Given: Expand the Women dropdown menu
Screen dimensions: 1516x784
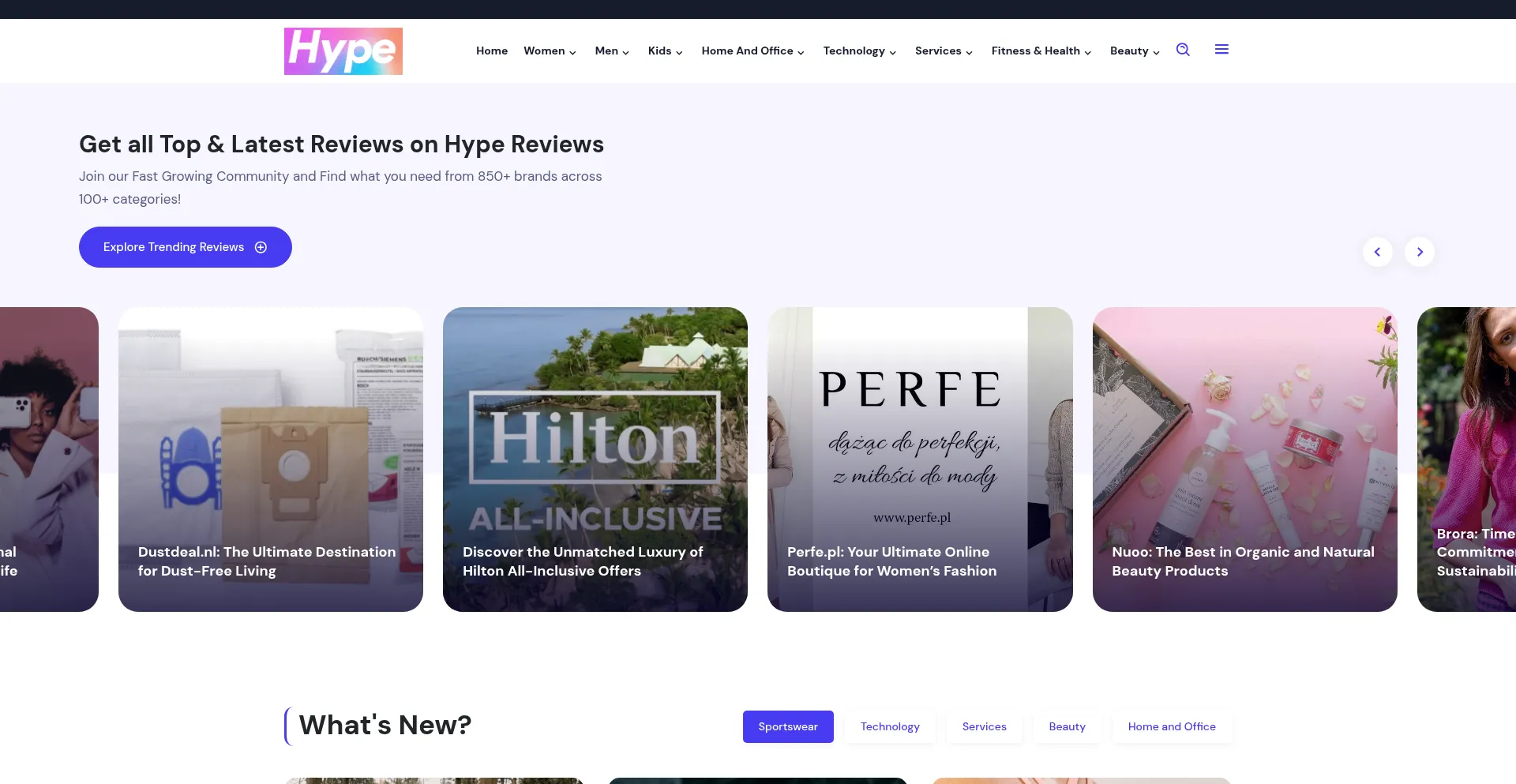Looking at the screenshot, I should (550, 51).
